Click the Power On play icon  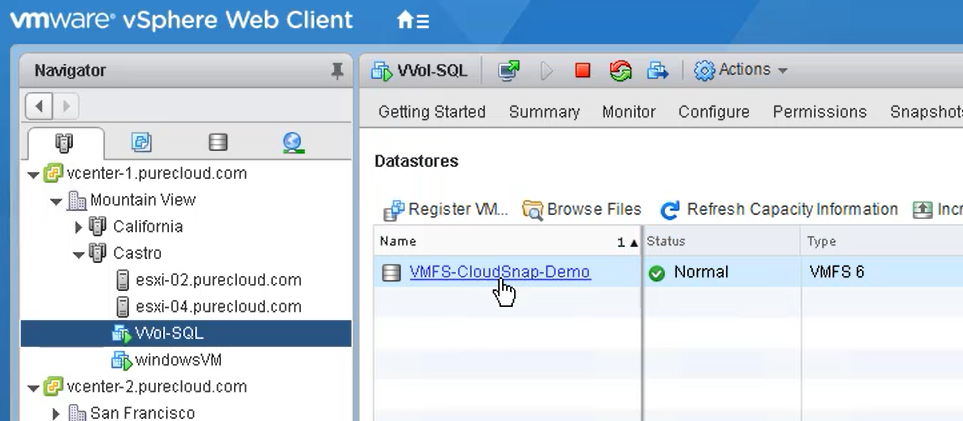547,71
